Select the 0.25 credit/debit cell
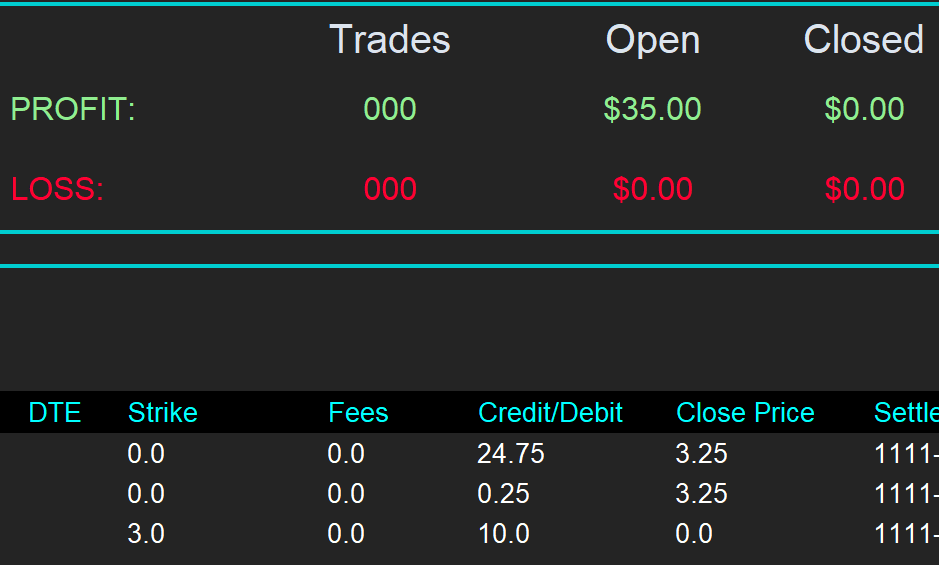The image size is (939, 565). pos(504,494)
